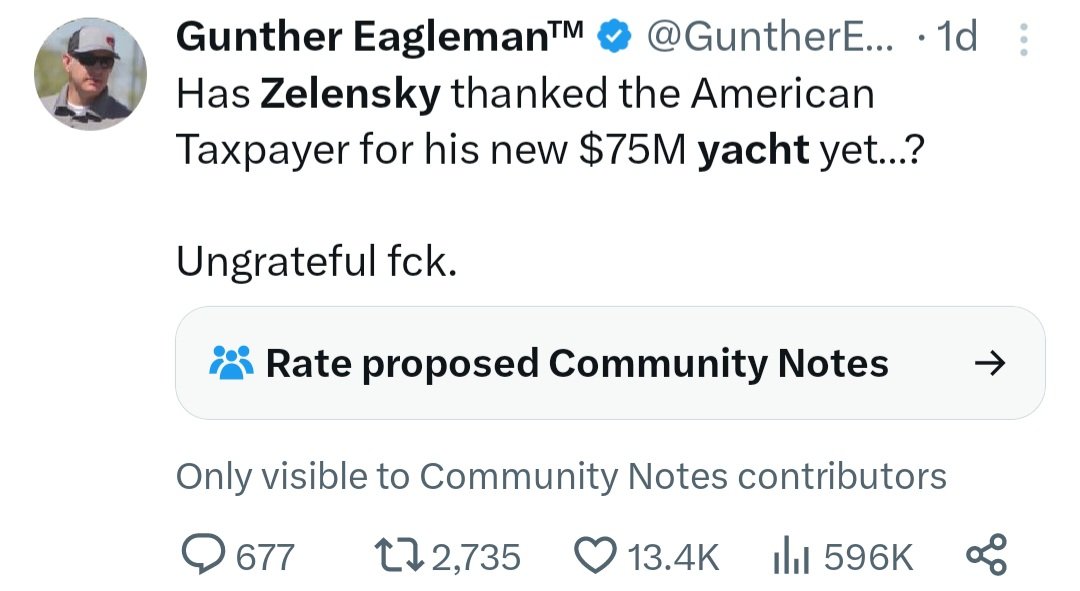
Task: Open the Gunther Eagleman display name
Action: (380, 37)
